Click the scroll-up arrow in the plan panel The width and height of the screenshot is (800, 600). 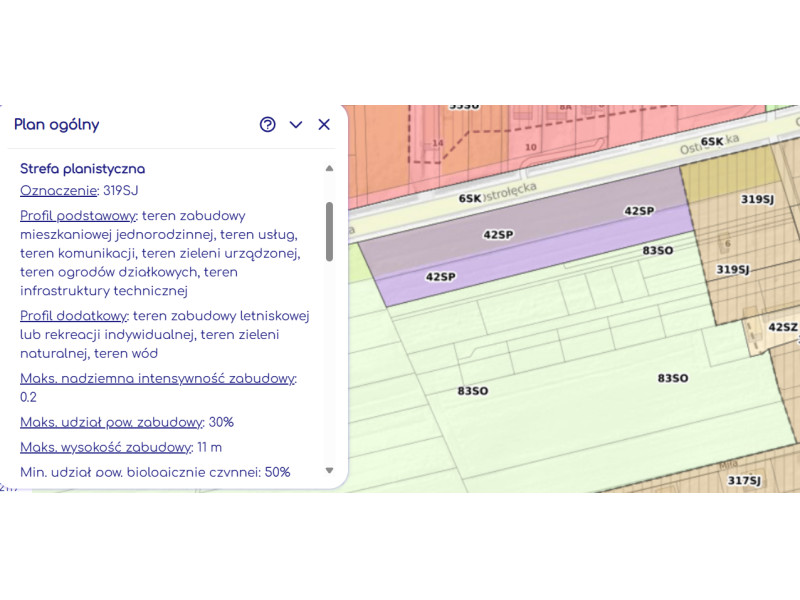330,168
